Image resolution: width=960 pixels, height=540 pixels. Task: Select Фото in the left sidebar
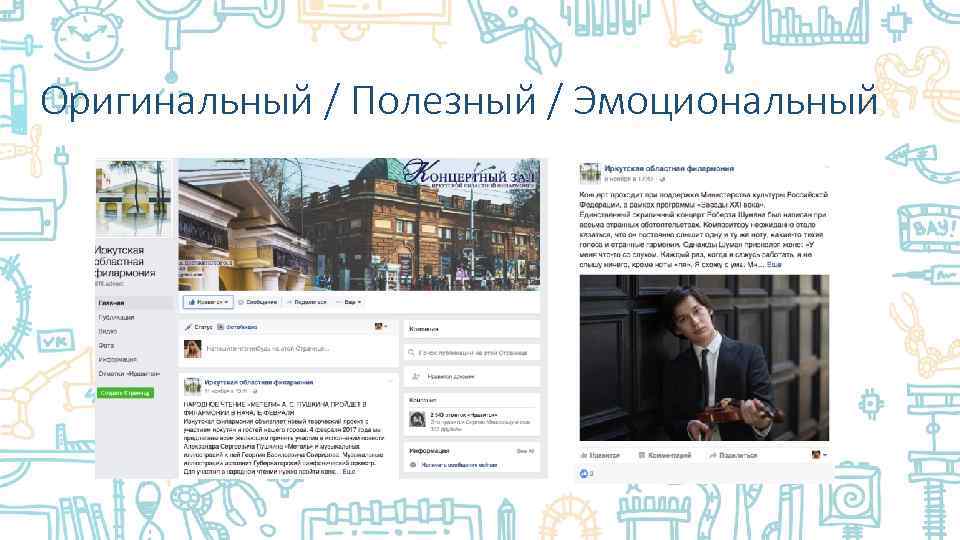coord(106,345)
